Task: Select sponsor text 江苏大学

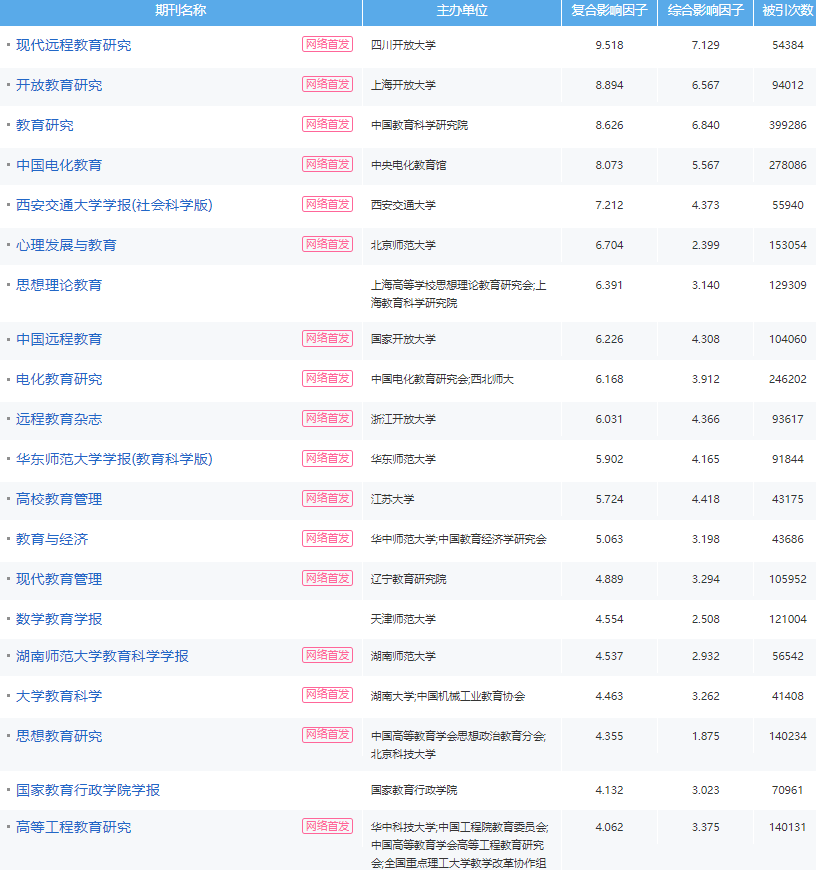Action: point(393,499)
